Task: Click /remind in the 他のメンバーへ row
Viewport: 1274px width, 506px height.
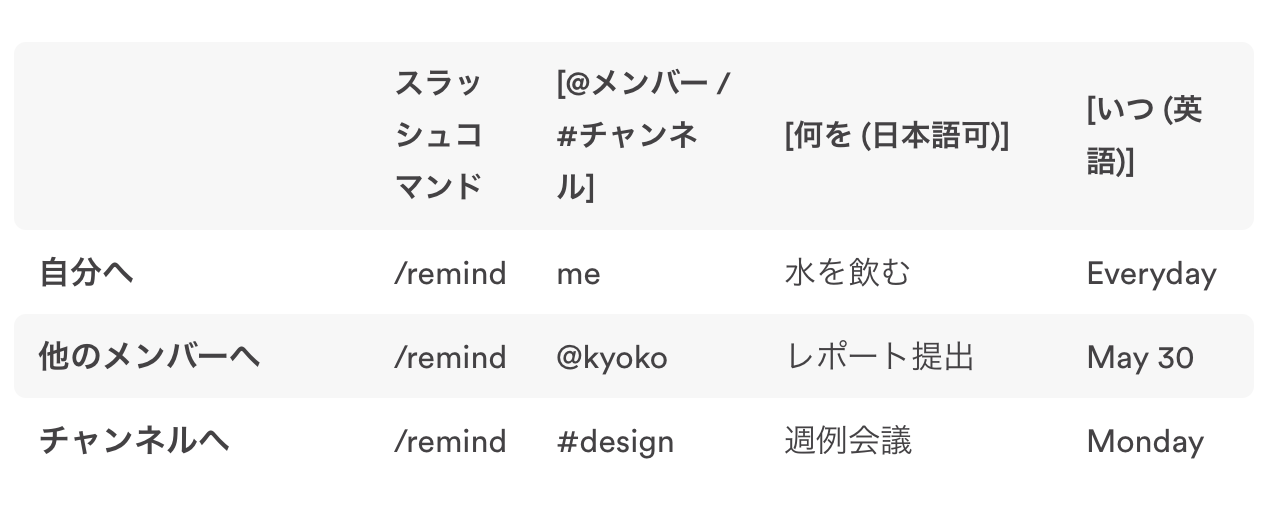Action: point(450,357)
